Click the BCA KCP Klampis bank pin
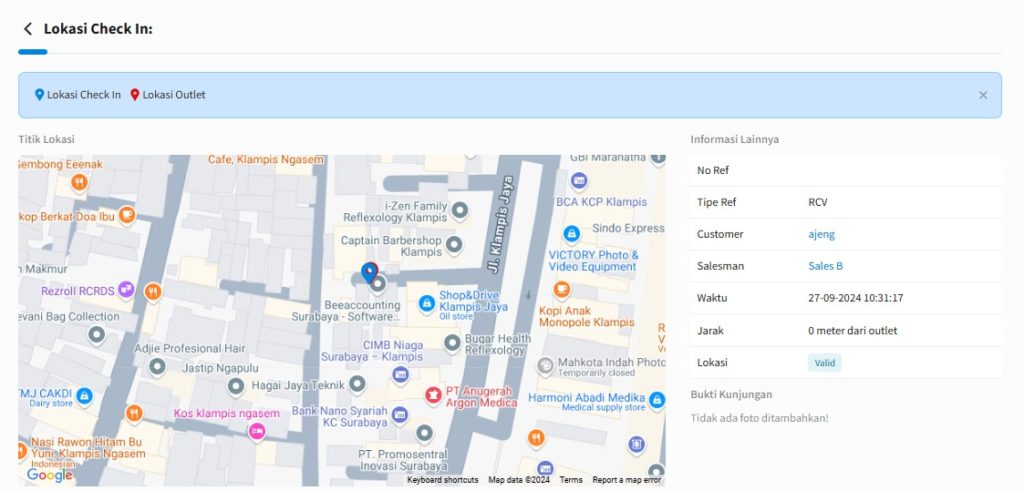The height and width of the screenshot is (491, 1024). (579, 181)
